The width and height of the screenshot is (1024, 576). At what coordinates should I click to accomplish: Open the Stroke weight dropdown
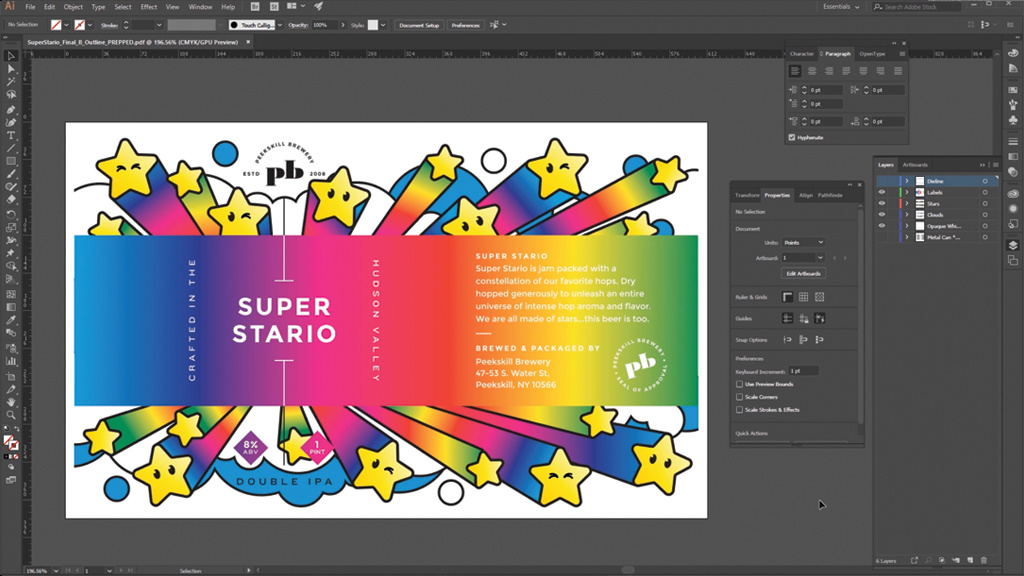tap(159, 25)
